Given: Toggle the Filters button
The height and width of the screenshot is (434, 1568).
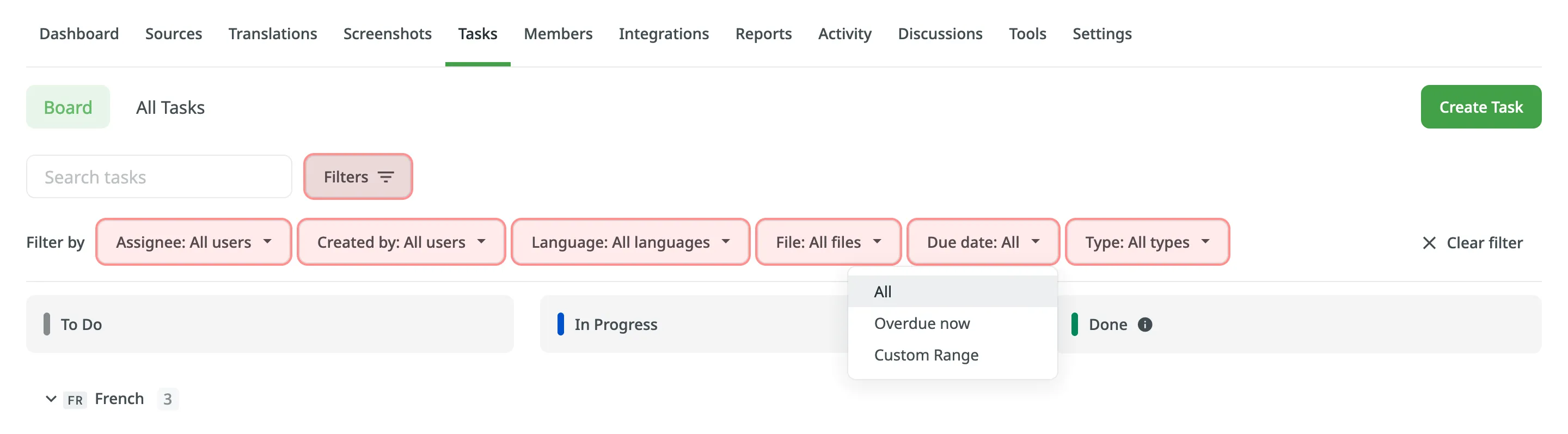Looking at the screenshot, I should 358,176.
